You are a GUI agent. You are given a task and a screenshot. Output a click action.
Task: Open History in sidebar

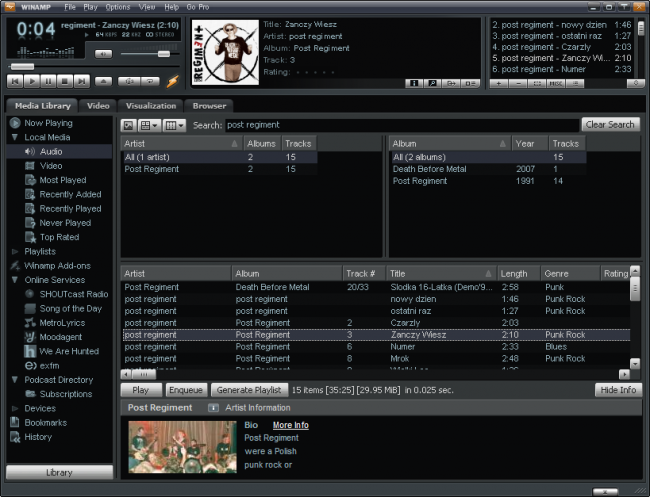[38, 437]
